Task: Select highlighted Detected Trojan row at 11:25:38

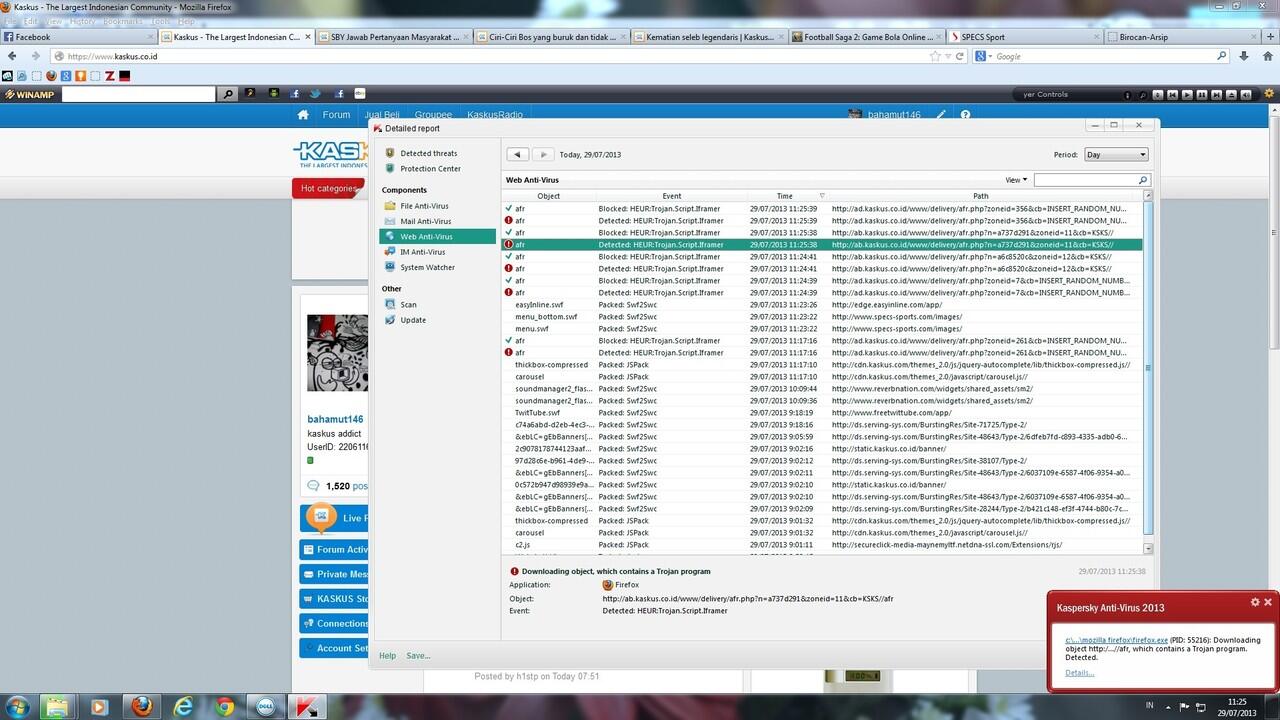Action: (822, 244)
